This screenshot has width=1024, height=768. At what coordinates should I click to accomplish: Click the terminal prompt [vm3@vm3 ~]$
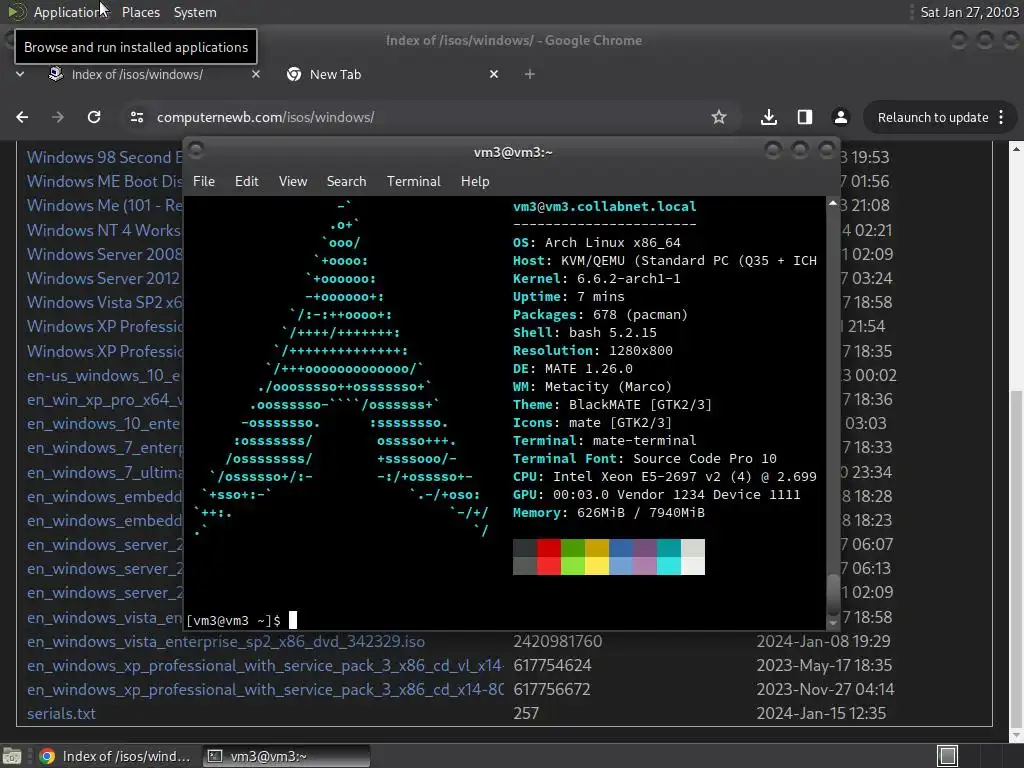click(233, 620)
